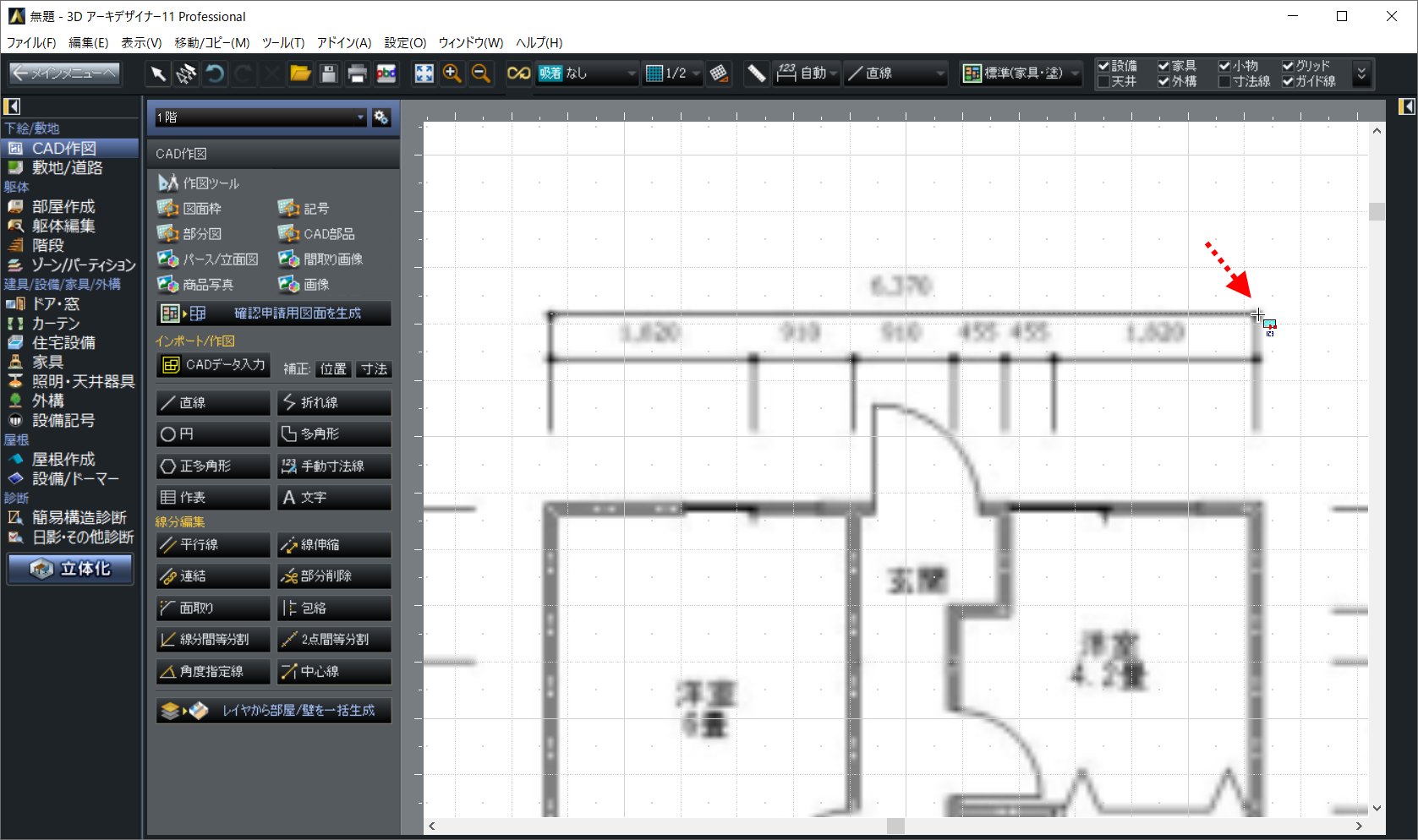Zoom in with the magnifier plus icon
1418x840 pixels.
(452, 74)
